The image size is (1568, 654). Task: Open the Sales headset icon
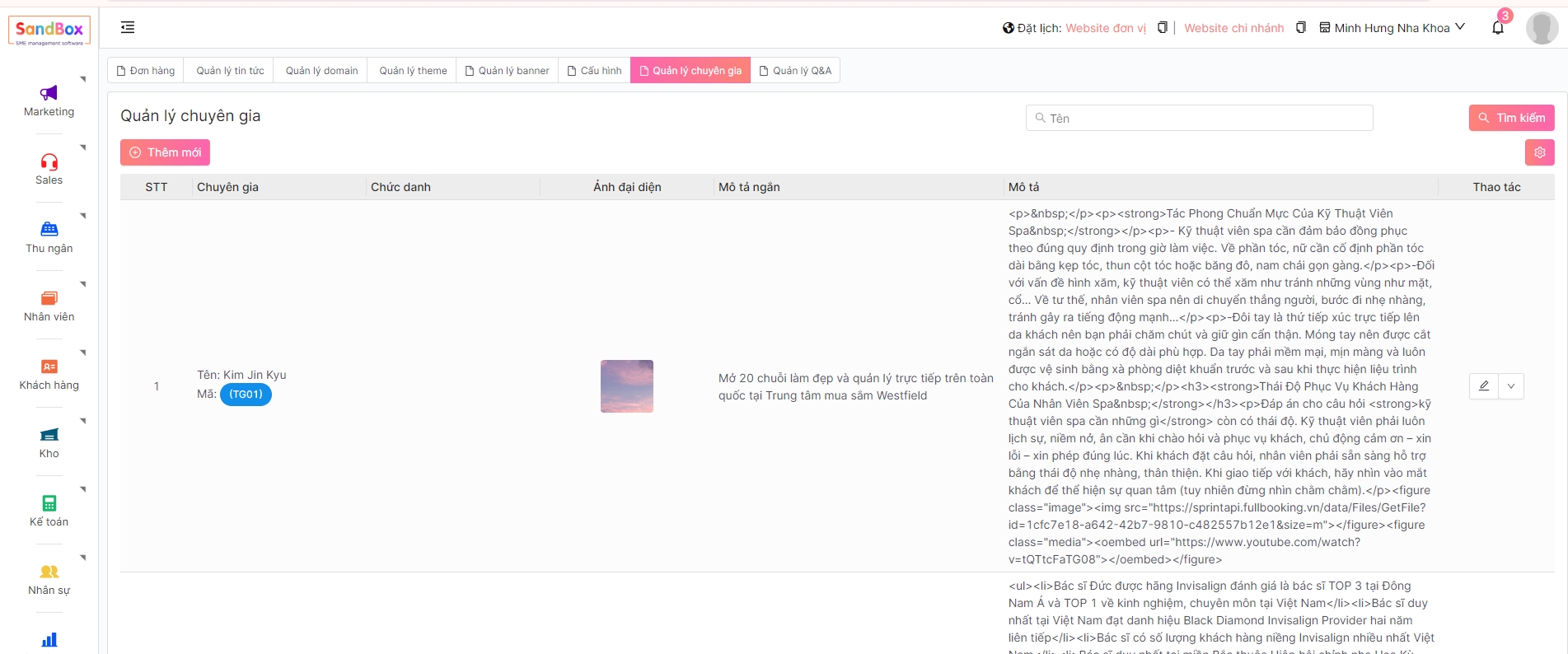tap(49, 161)
